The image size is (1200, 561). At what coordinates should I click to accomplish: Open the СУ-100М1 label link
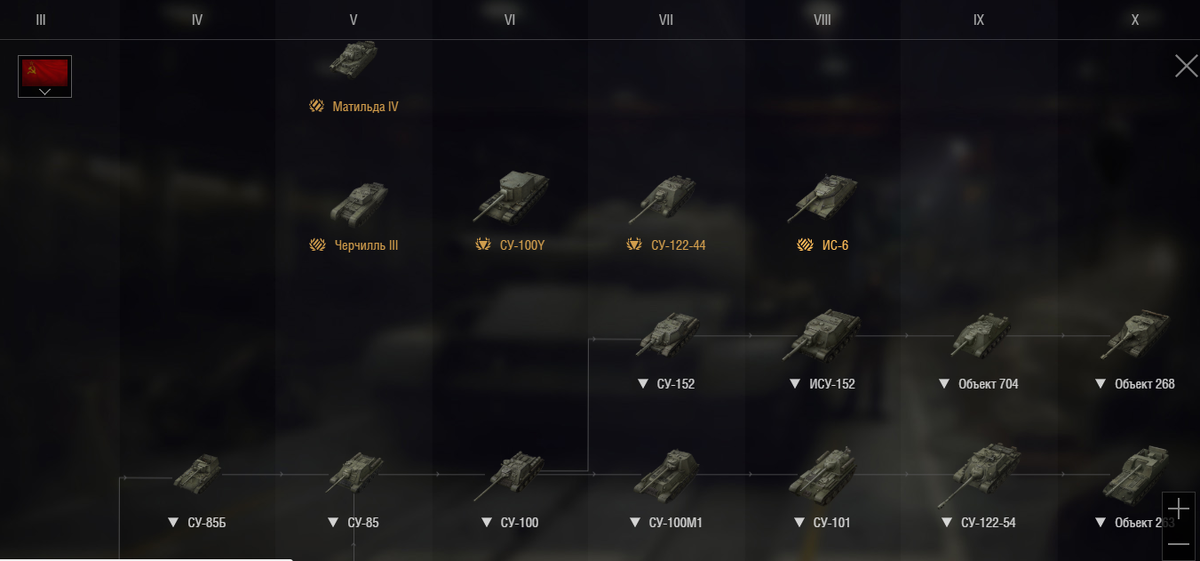pyautogui.click(x=675, y=523)
